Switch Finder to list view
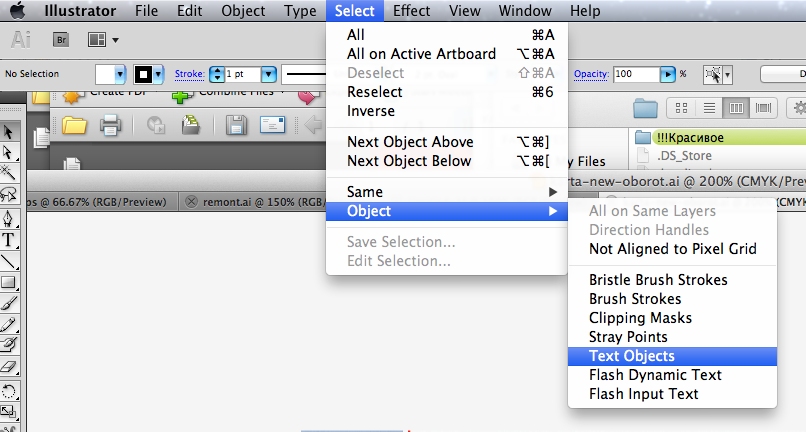806x432 pixels. [x=709, y=108]
